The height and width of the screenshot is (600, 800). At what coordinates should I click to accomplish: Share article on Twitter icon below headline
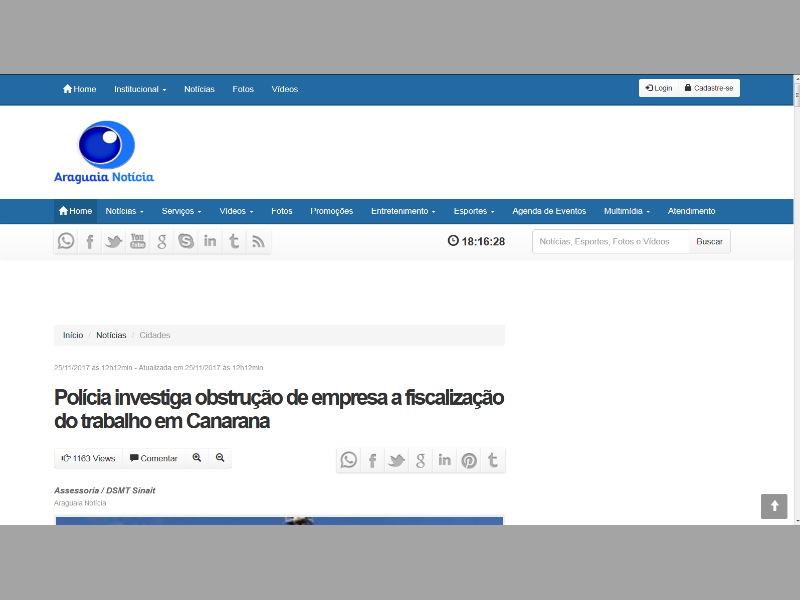point(396,460)
